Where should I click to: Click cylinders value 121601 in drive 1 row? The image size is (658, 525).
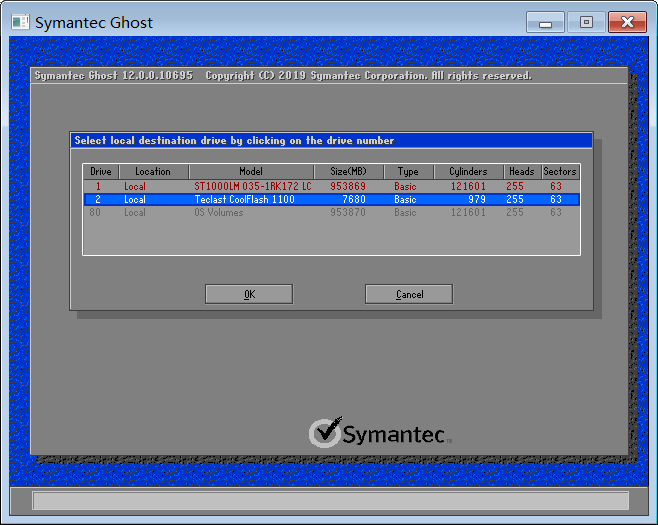468,186
